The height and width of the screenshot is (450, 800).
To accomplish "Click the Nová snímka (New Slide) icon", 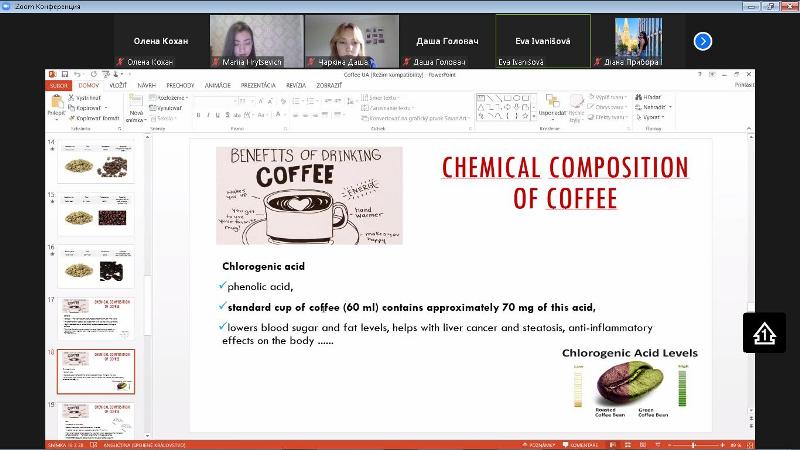I will pyautogui.click(x=136, y=101).
